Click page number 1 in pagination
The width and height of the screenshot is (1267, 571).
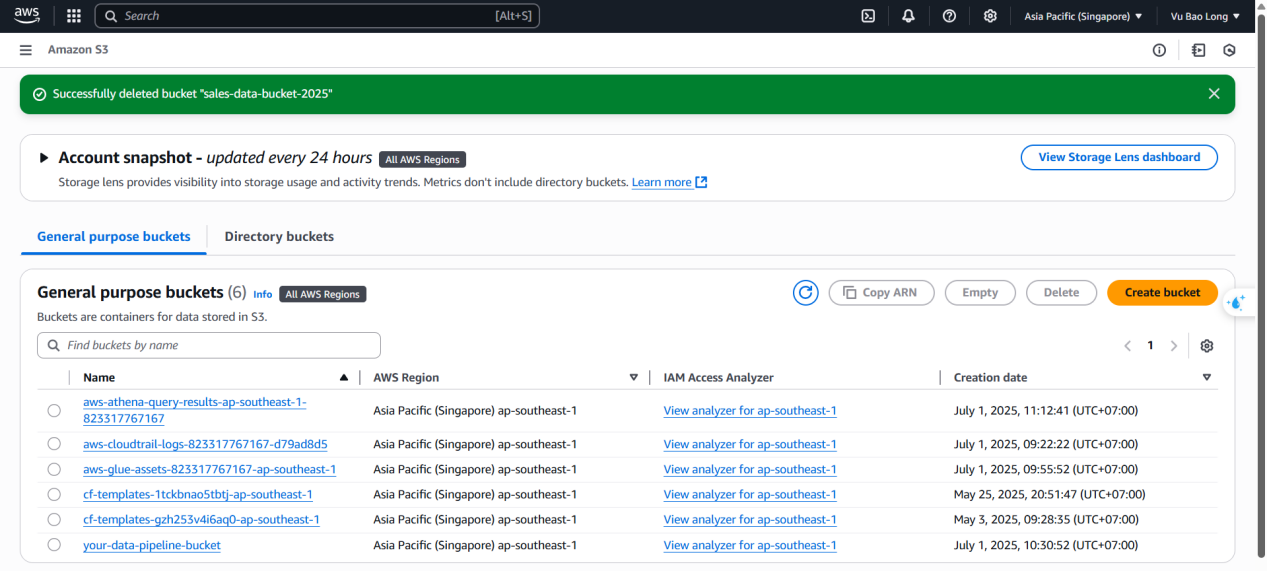1150,346
